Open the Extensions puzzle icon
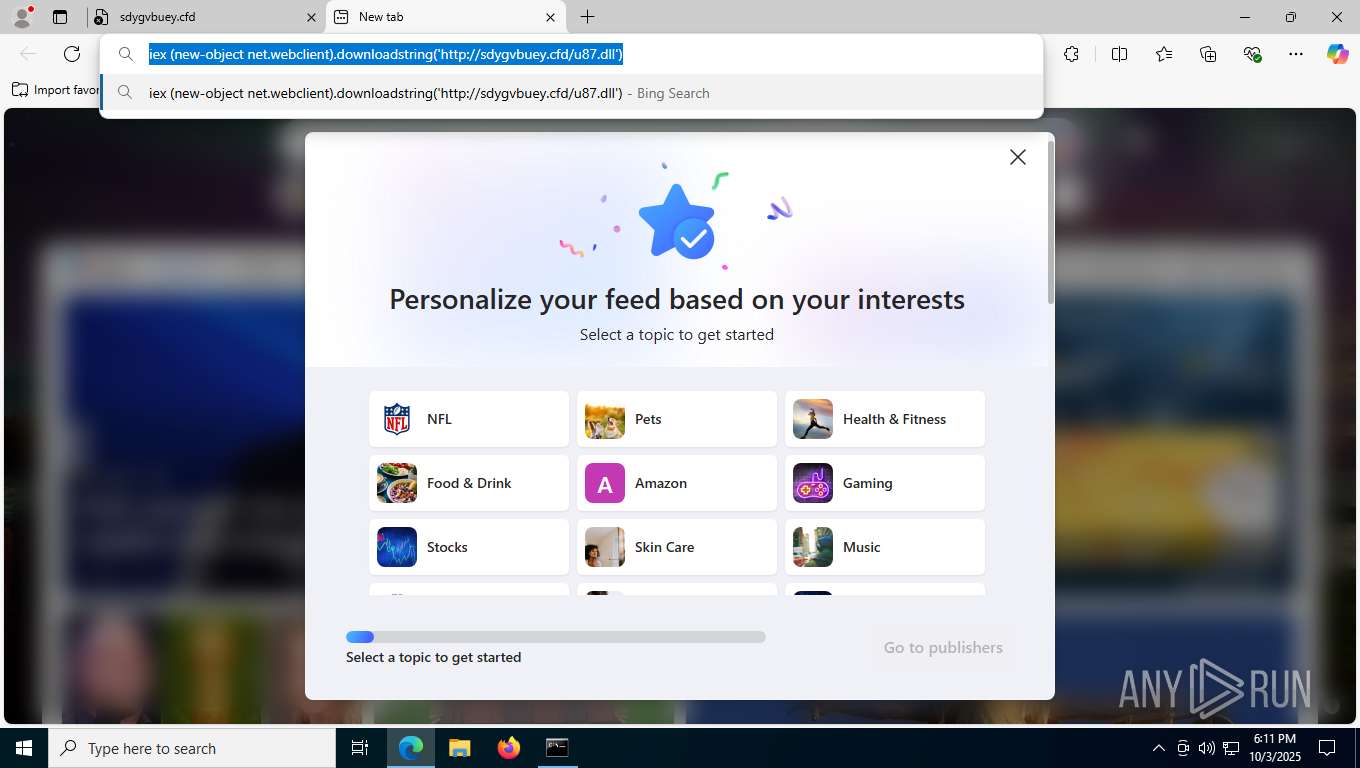The image size is (1360, 768). [1071, 54]
